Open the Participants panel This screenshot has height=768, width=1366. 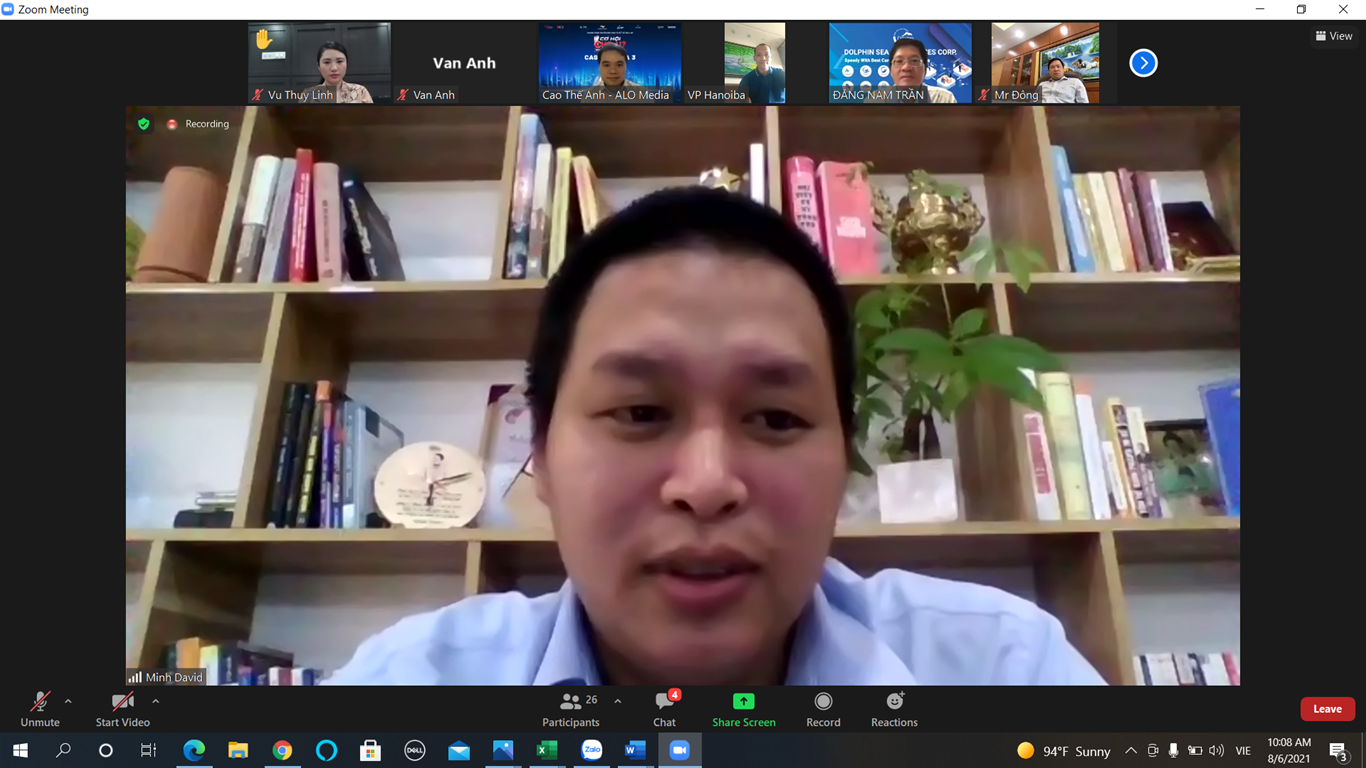[x=571, y=709]
